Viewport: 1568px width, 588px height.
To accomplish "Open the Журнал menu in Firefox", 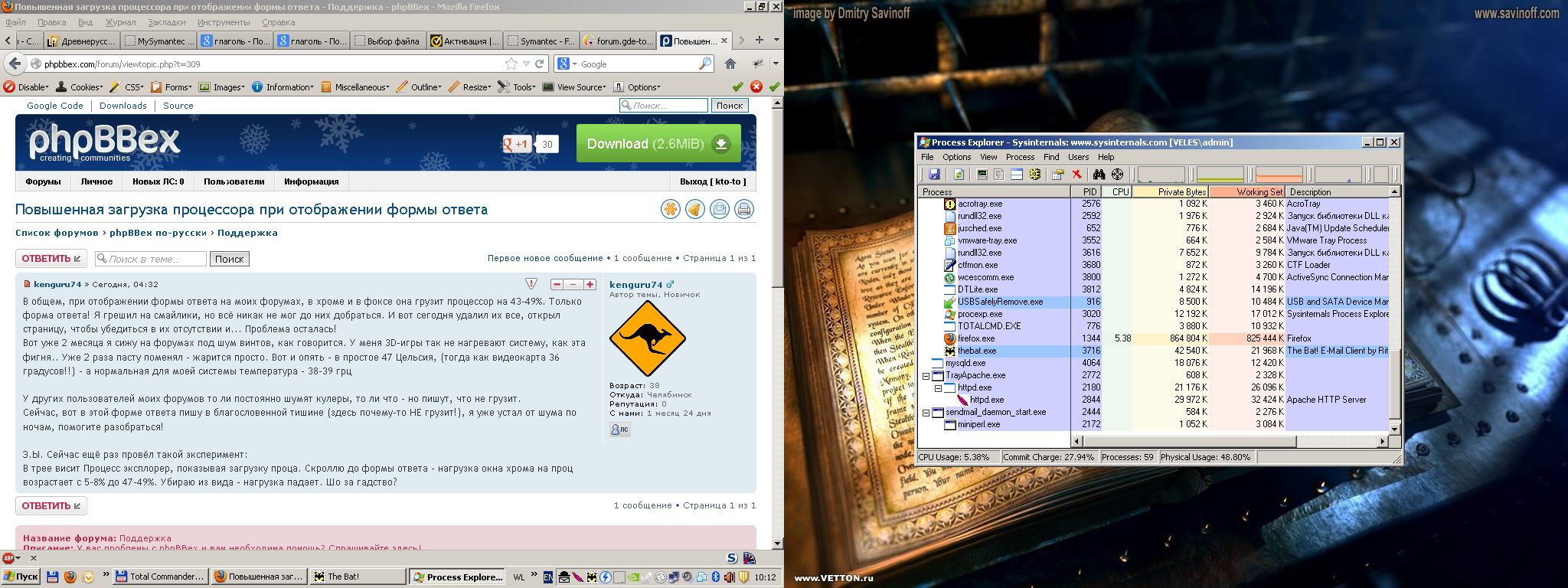I will tap(120, 23).
